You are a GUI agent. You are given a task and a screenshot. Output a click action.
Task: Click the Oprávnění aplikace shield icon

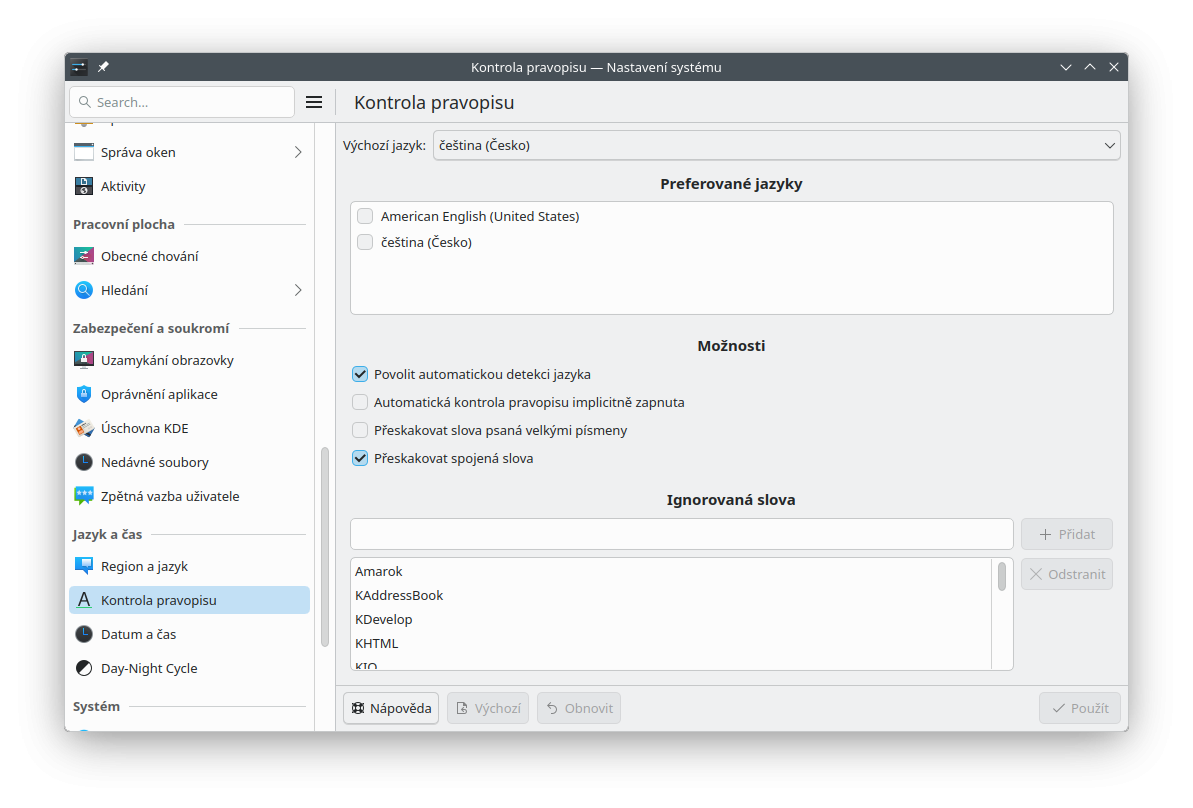[x=84, y=394]
